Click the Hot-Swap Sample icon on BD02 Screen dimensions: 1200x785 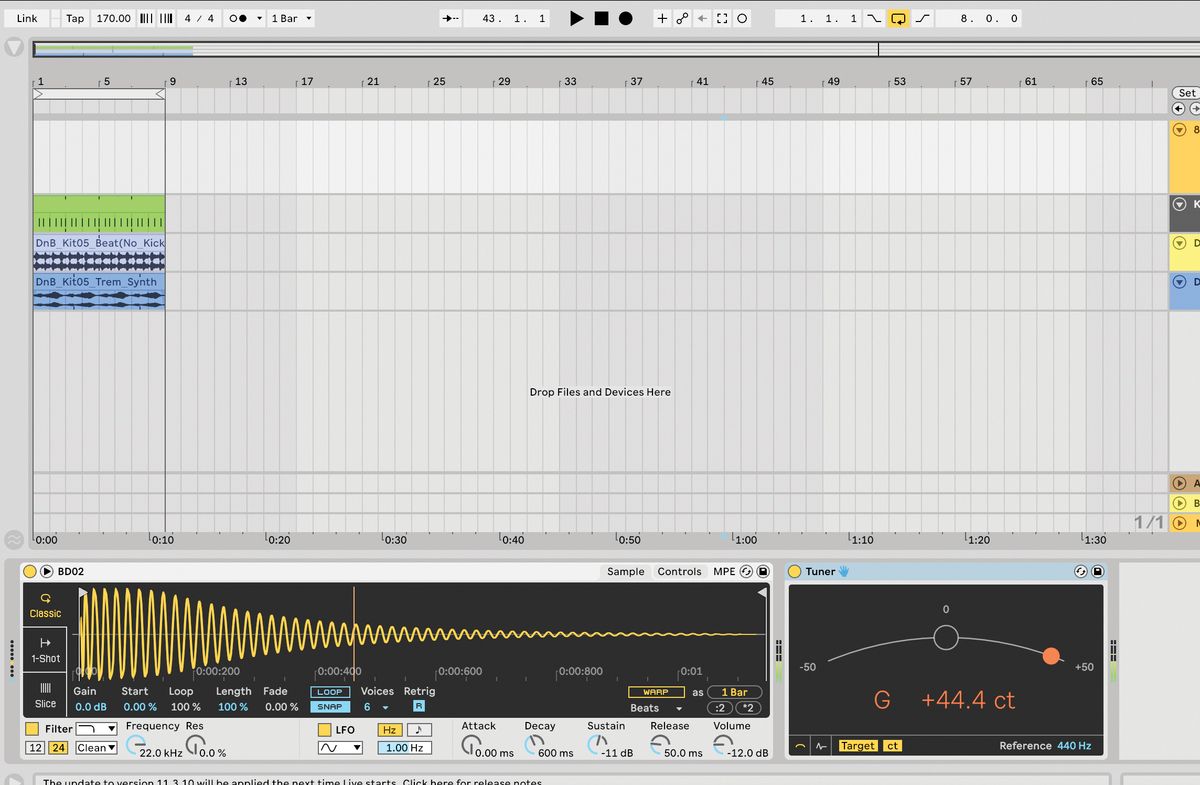coord(747,571)
